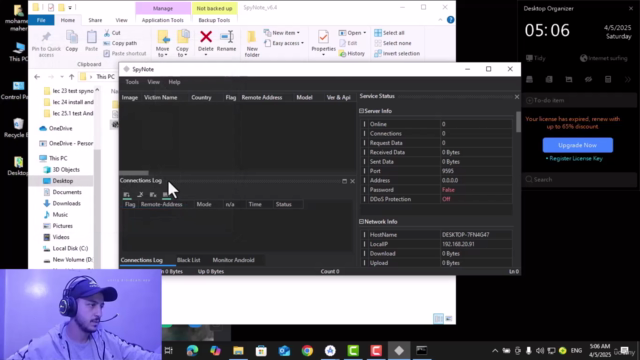Click the Port value 9595
The image size is (640, 360).
click(448, 171)
